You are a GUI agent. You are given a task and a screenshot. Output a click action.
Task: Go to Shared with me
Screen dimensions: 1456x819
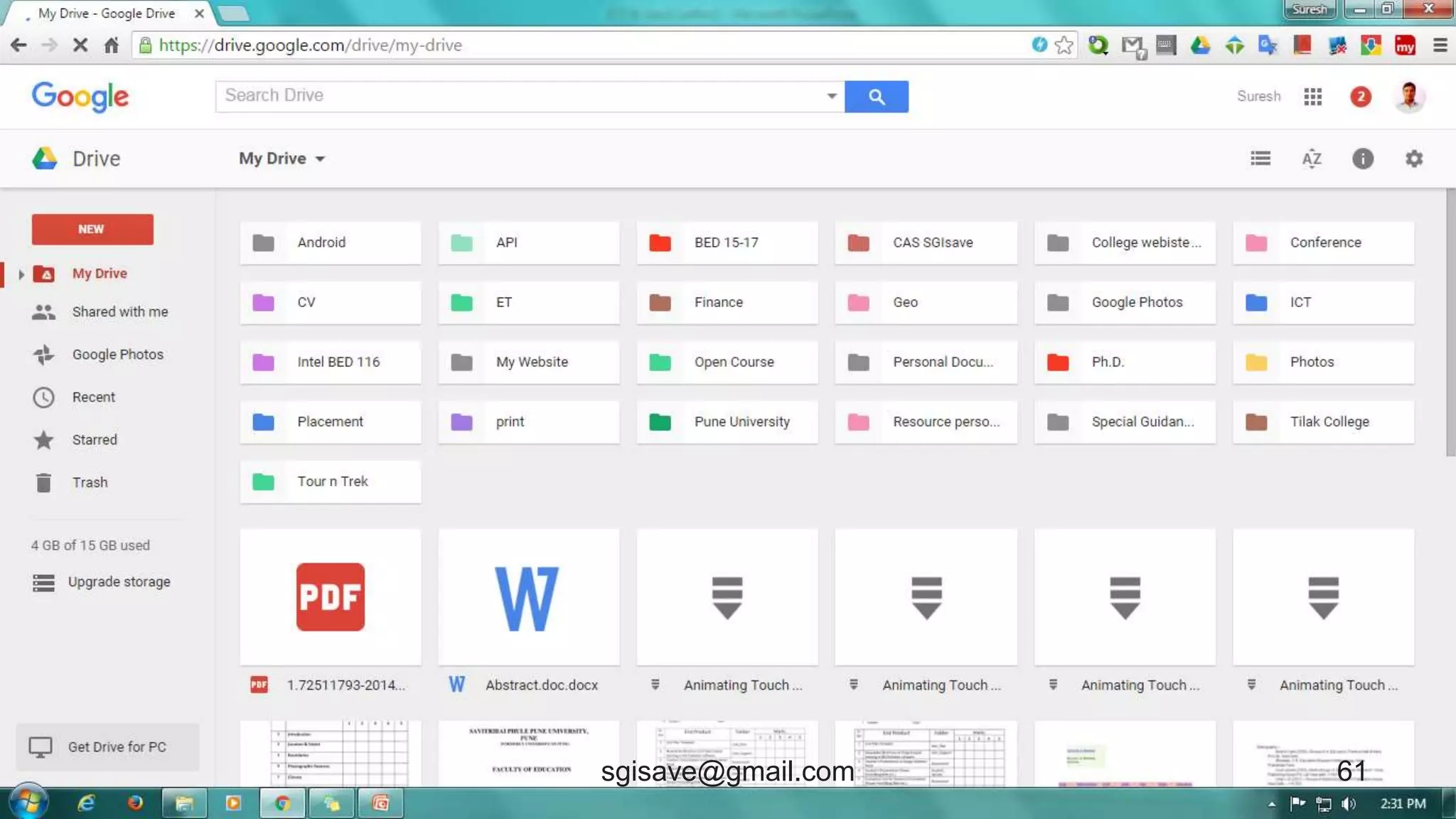pos(119,311)
